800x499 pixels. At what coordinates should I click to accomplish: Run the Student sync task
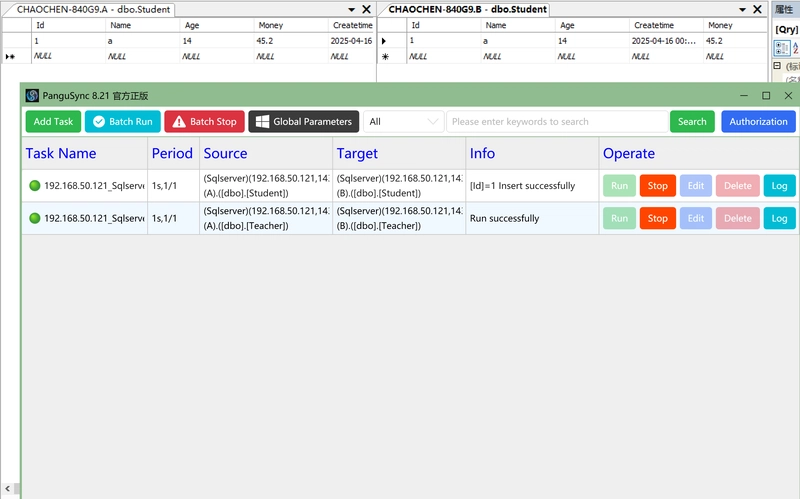pos(619,186)
